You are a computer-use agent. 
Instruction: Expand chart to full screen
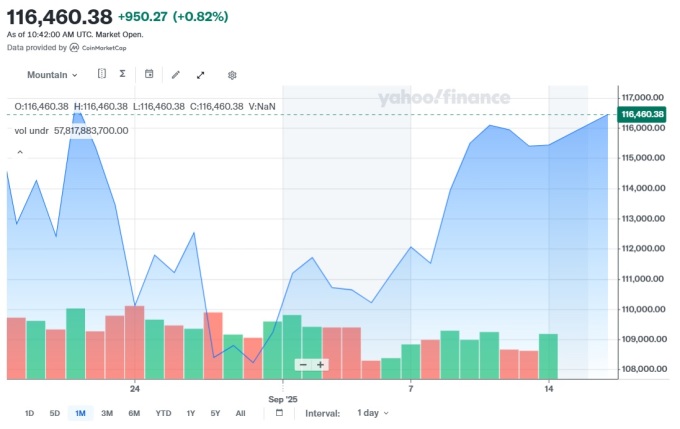[x=201, y=74]
